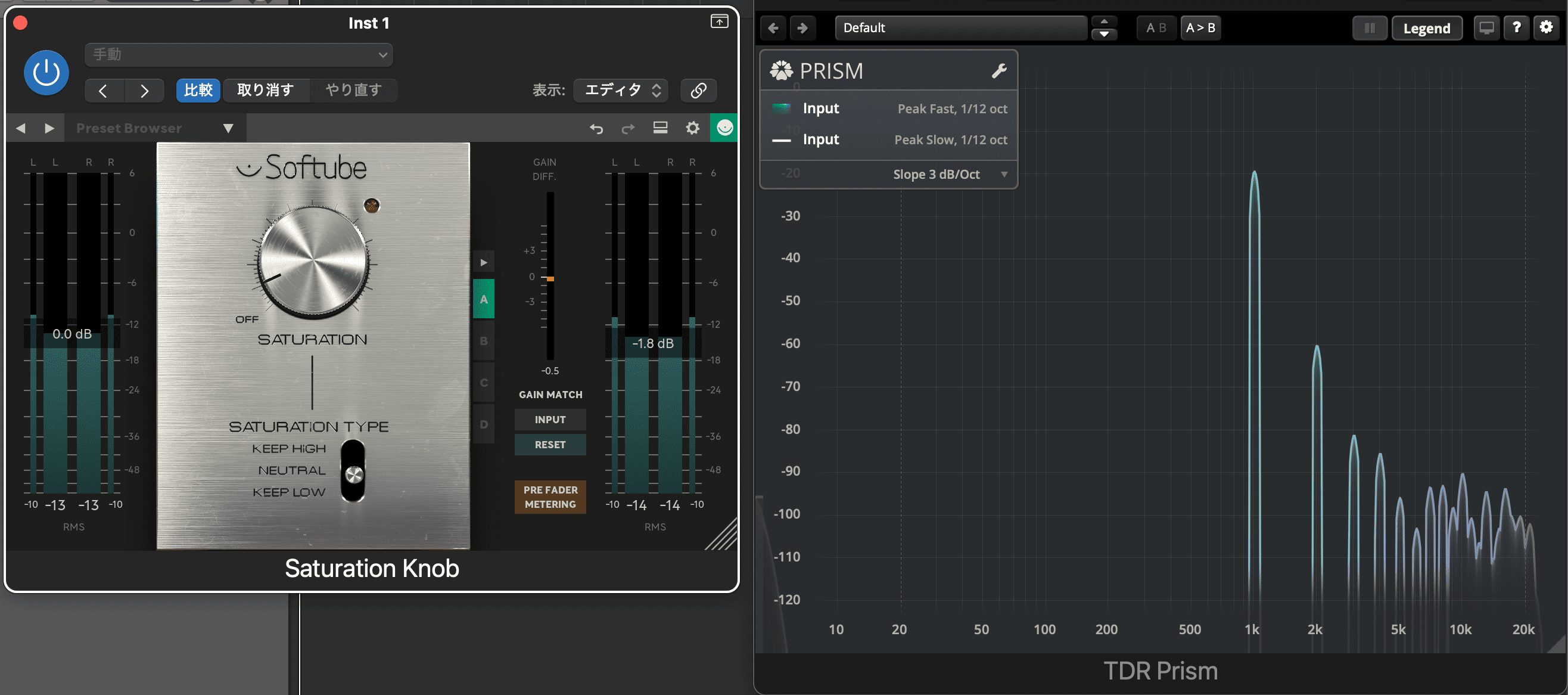Select preset slot B tab

pos(483,341)
